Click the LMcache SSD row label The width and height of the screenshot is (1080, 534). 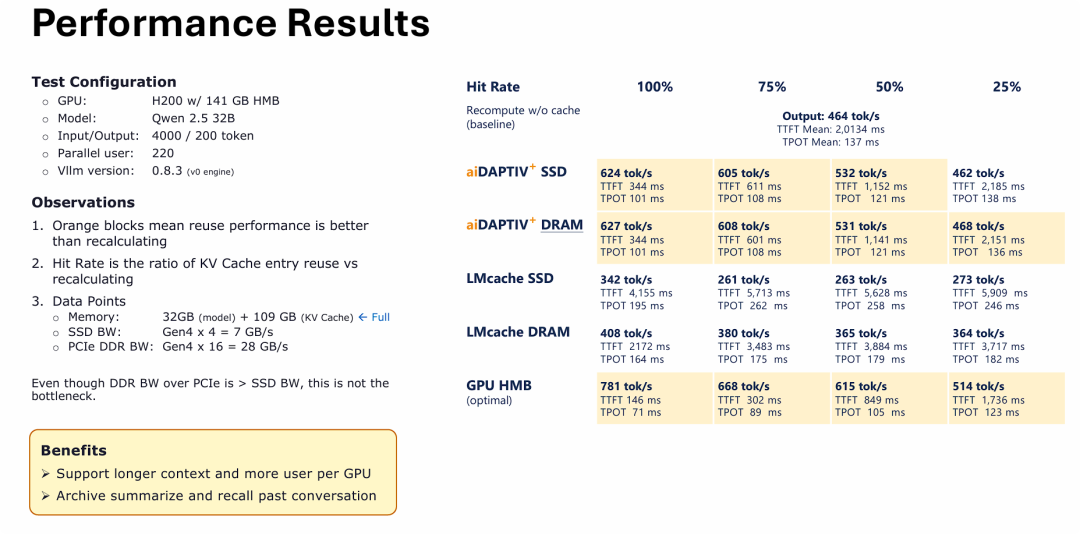(x=509, y=278)
